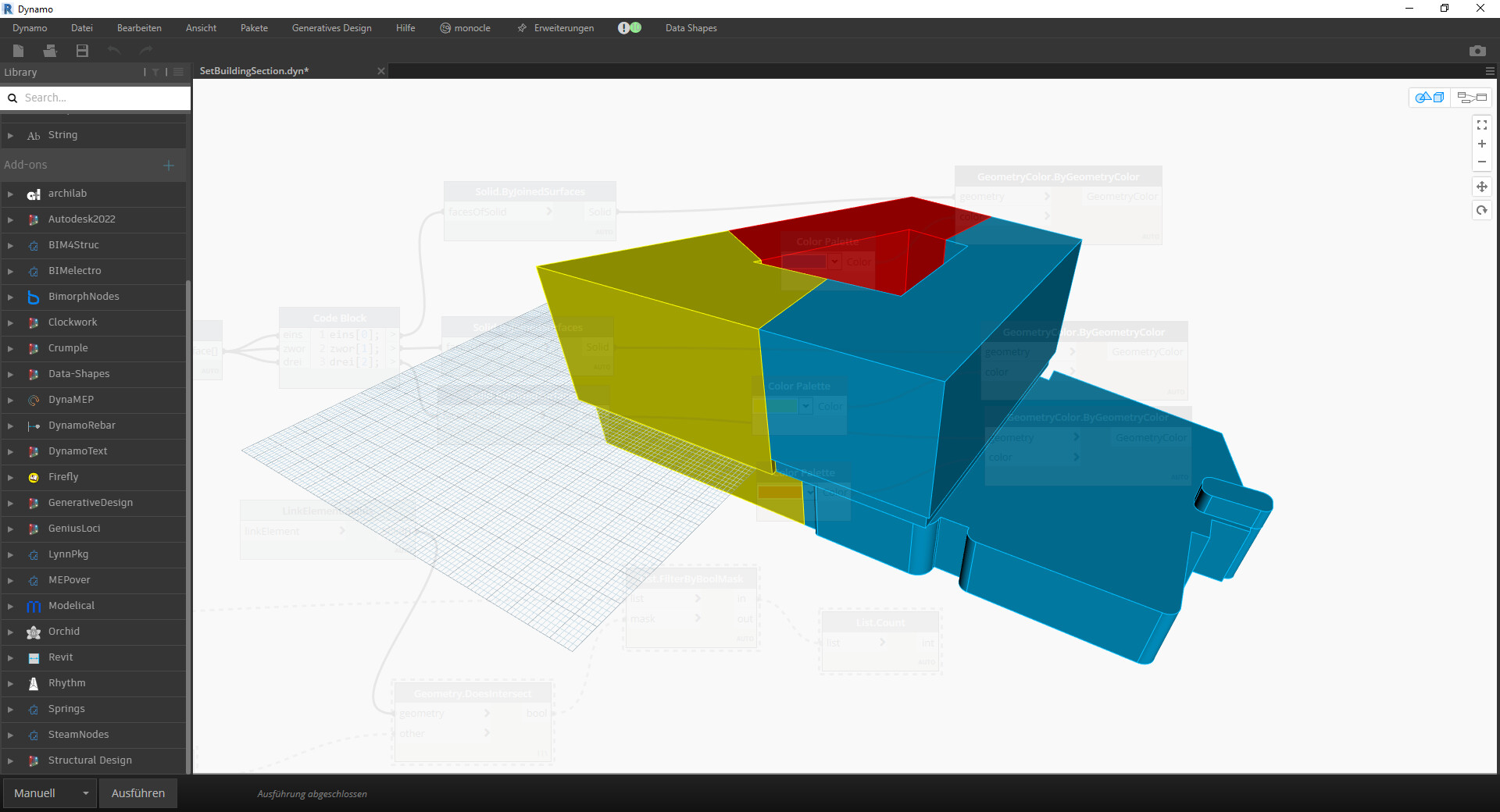Zoom out with the minus button

(x=1482, y=162)
